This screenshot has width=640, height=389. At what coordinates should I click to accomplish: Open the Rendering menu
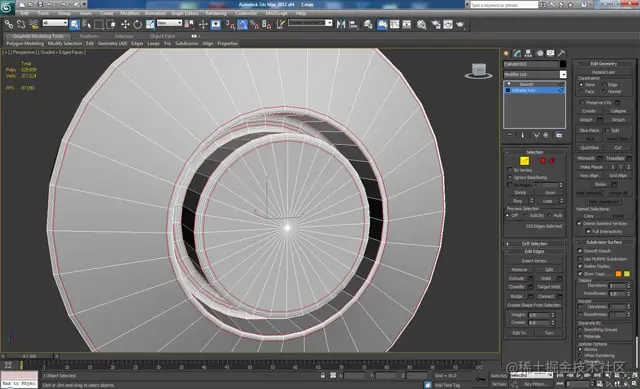pos(216,13)
